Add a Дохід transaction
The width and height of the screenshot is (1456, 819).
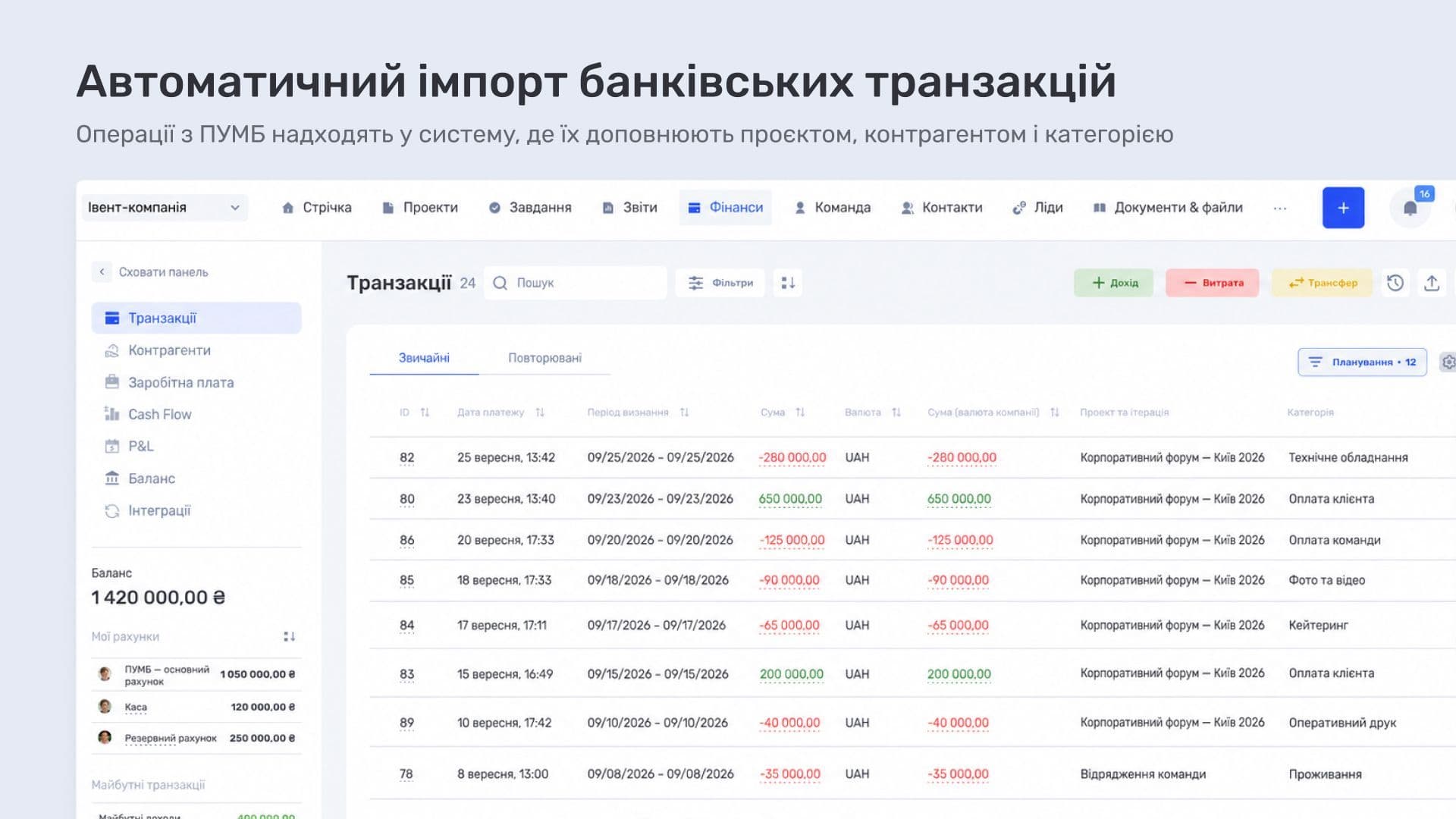click(x=1114, y=283)
